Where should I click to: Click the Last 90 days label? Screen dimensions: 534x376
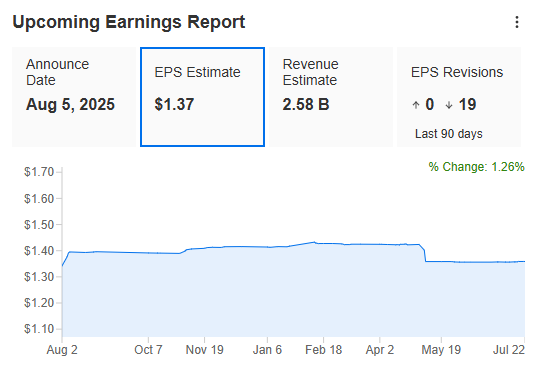449,134
